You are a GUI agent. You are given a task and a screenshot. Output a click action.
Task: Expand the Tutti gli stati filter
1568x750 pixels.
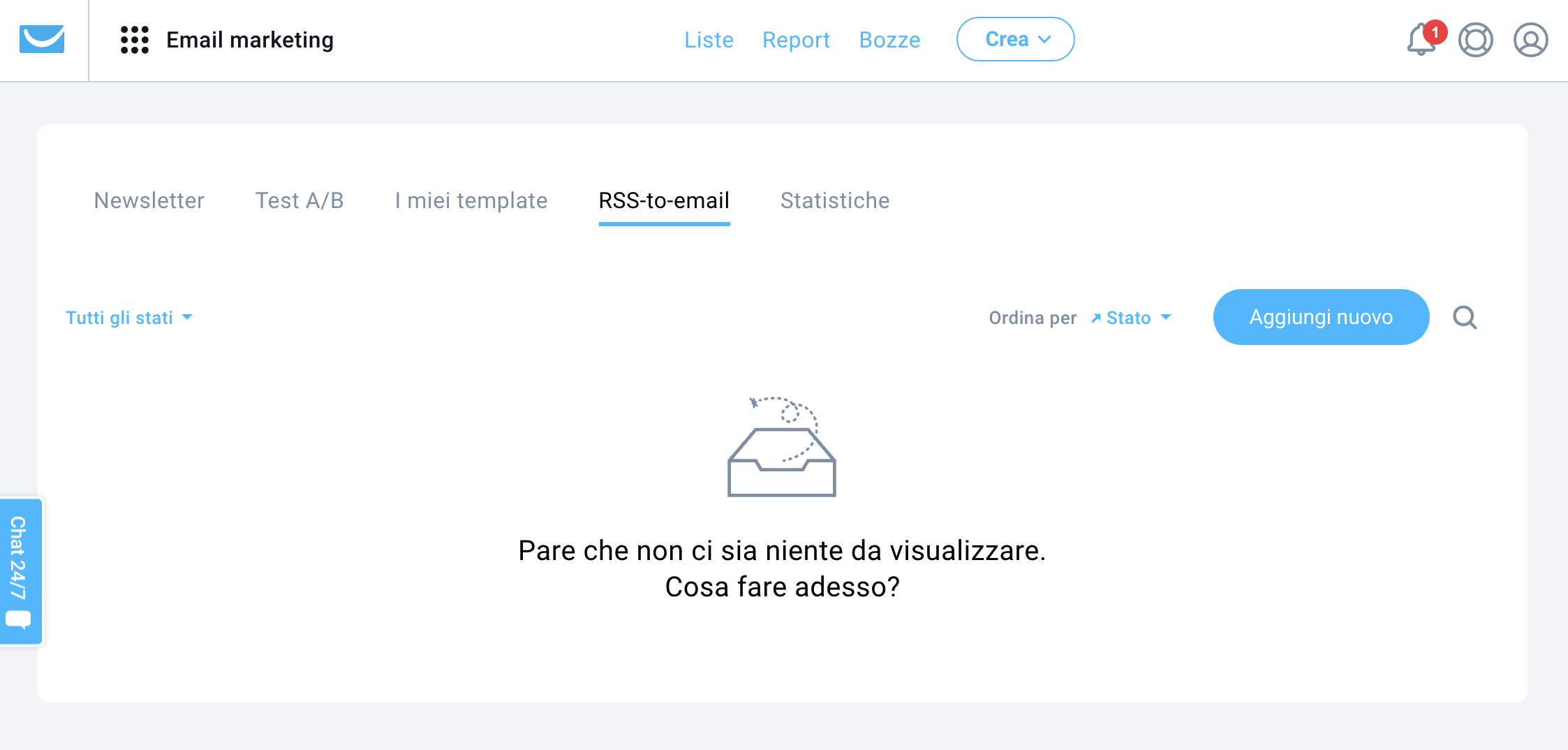128,318
